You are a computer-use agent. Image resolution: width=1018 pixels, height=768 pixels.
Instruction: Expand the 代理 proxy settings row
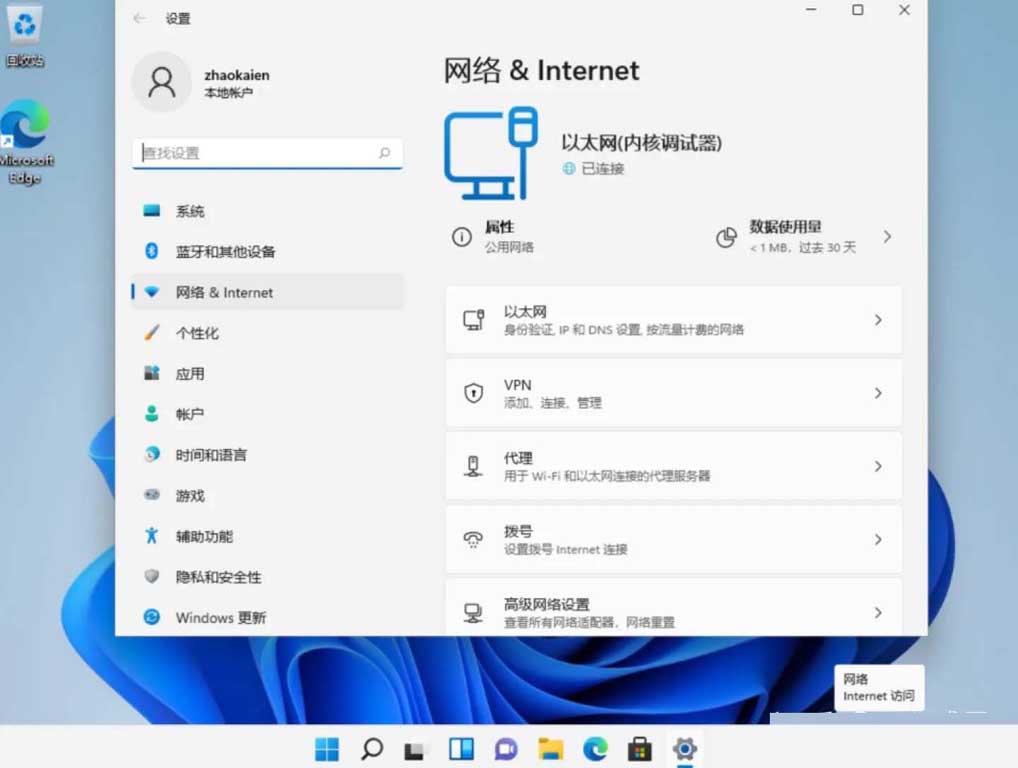point(674,466)
